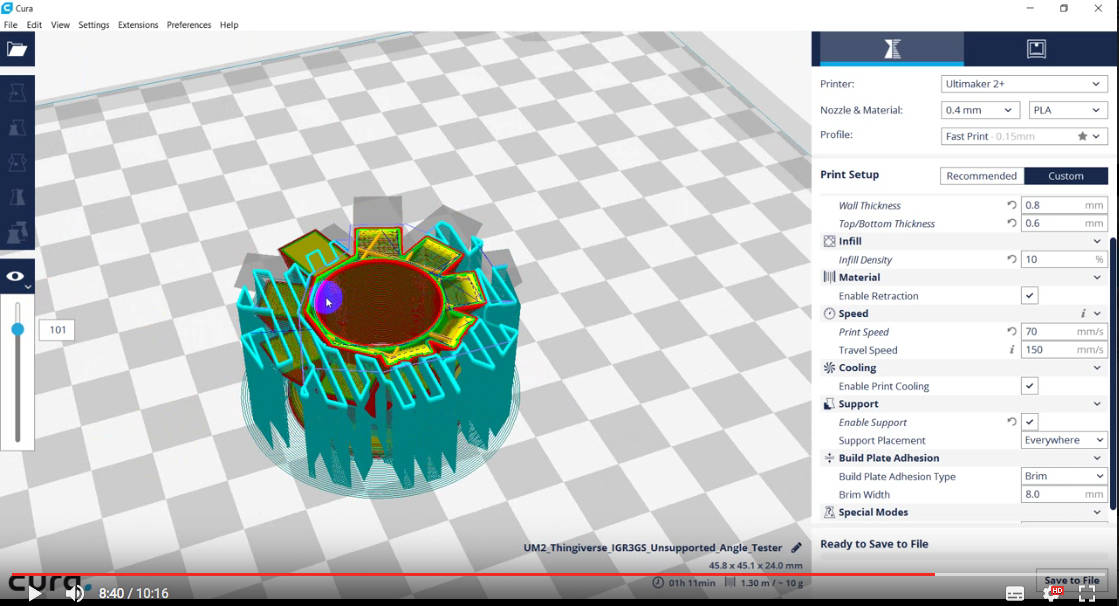This screenshot has height=606, width=1119.
Task: Reset the Top/Bottom Thickness value
Action: point(1011,223)
